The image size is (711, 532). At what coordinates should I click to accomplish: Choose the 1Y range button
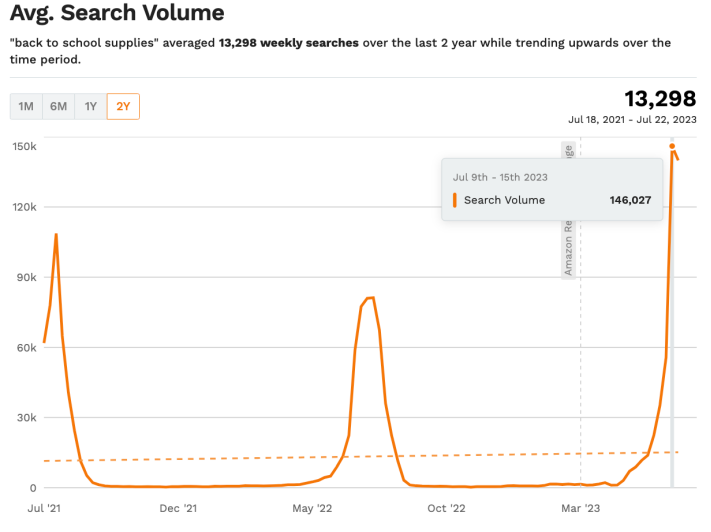(x=90, y=106)
